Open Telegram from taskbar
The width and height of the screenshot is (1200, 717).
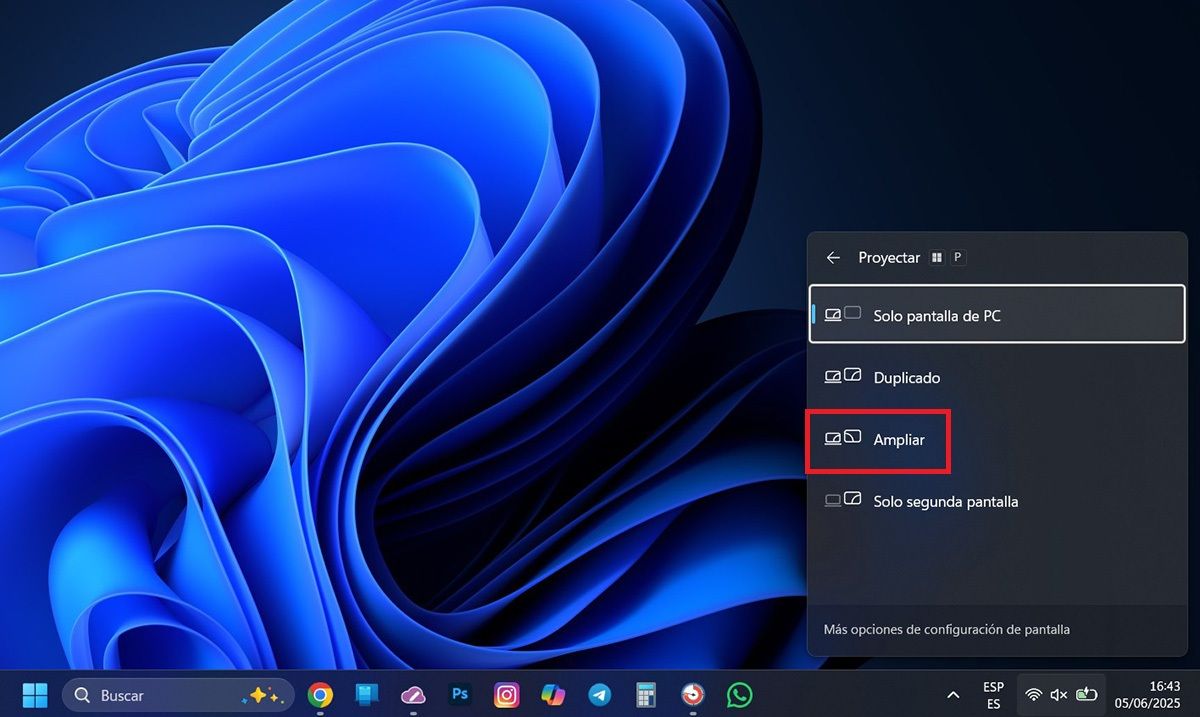click(600, 695)
